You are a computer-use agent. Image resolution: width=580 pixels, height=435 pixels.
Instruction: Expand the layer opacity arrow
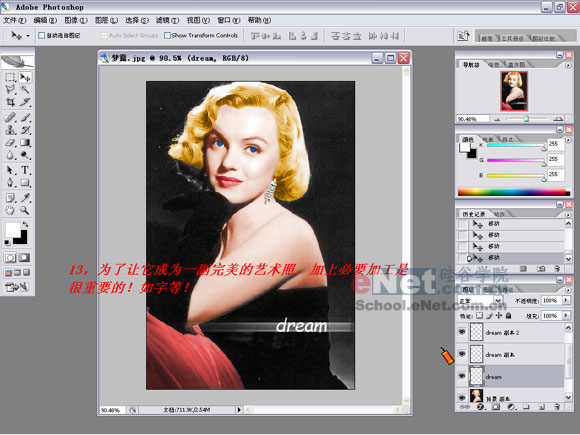coord(566,300)
